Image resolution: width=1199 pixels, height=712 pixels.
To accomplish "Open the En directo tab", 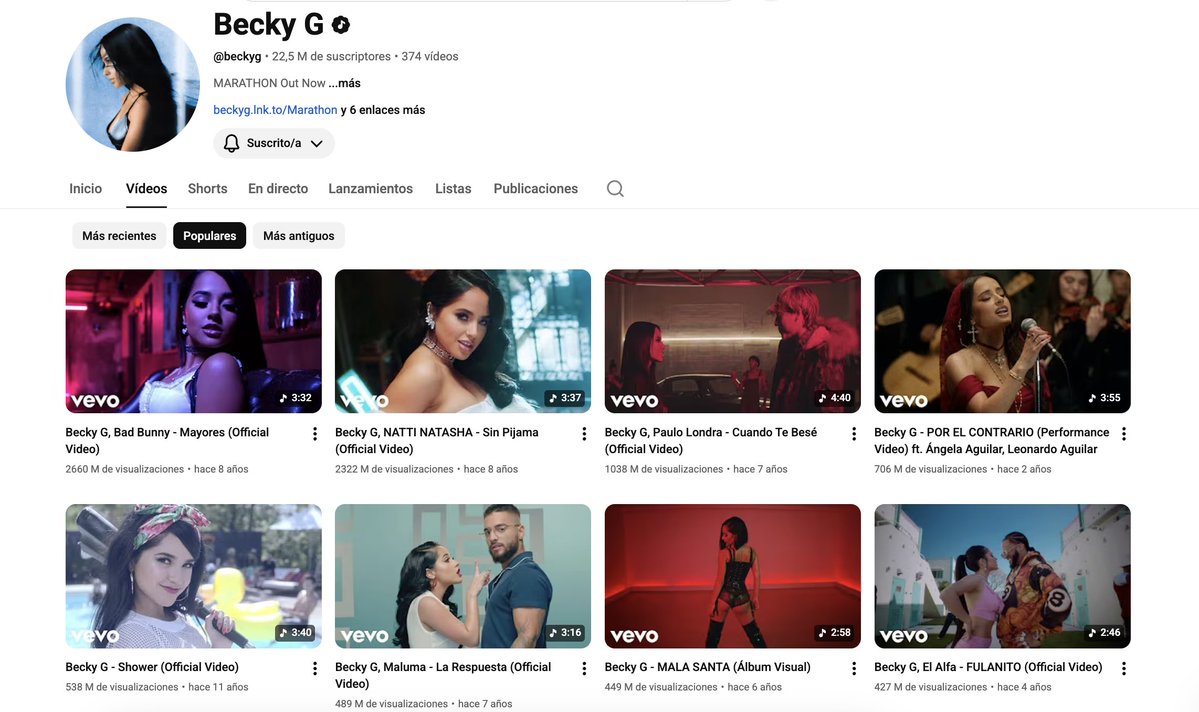I will pyautogui.click(x=278, y=188).
